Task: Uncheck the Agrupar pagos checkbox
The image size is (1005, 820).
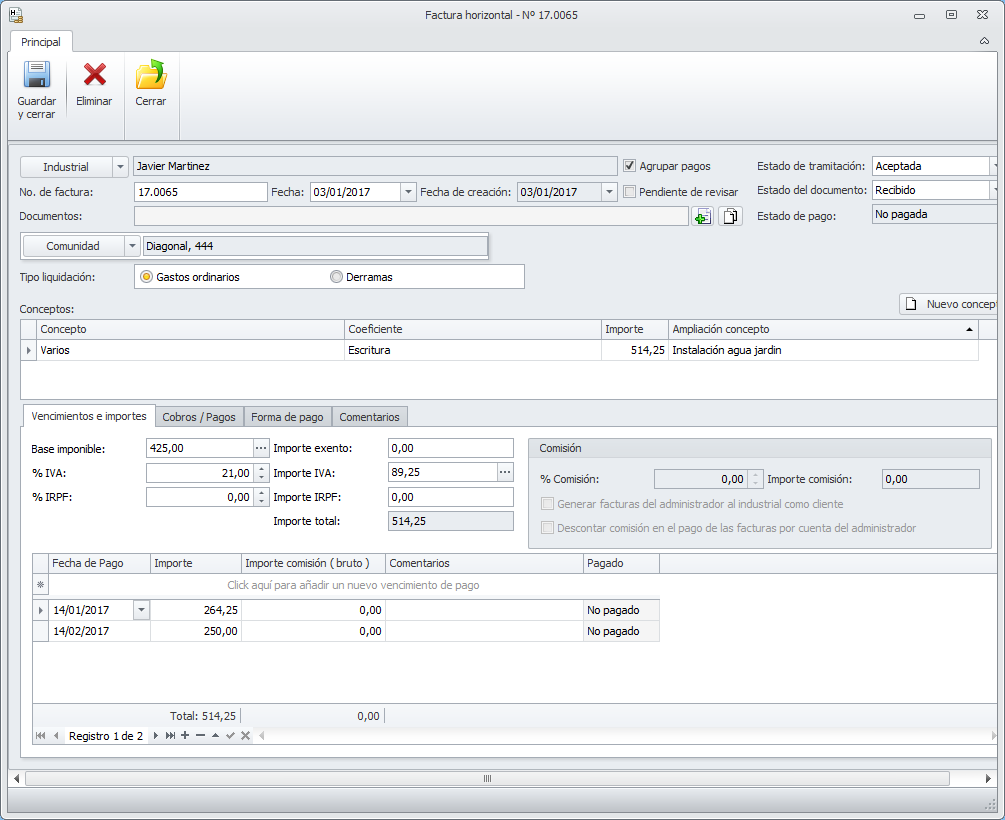Action: (630, 166)
